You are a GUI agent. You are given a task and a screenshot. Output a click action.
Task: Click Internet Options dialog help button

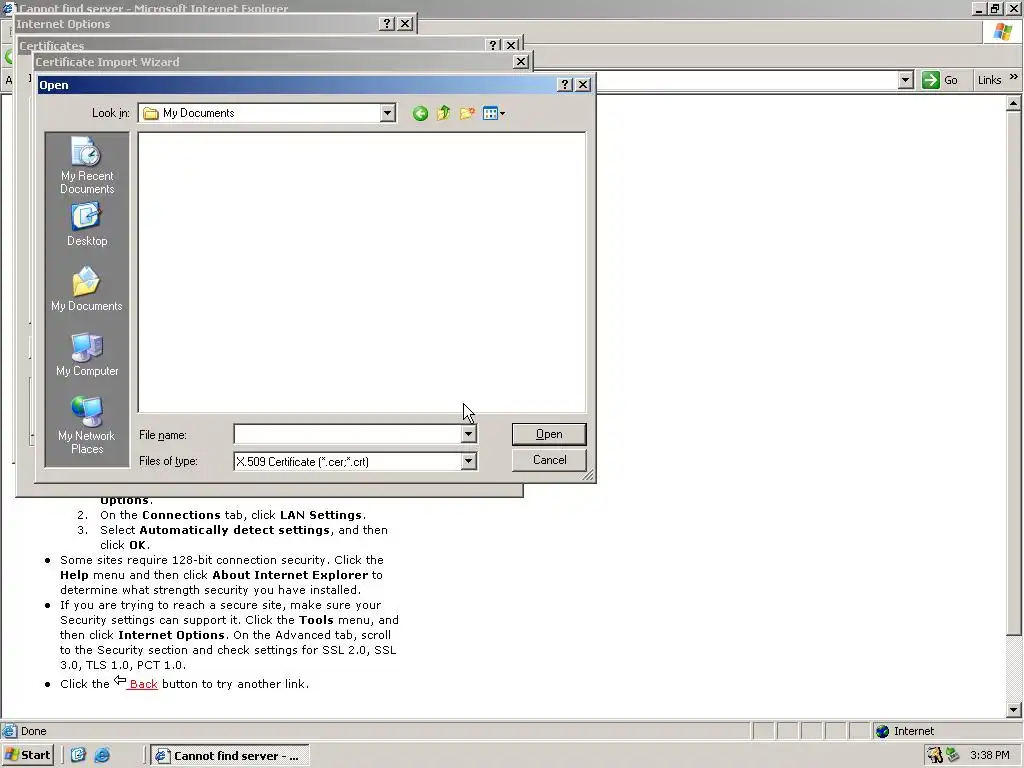click(387, 24)
